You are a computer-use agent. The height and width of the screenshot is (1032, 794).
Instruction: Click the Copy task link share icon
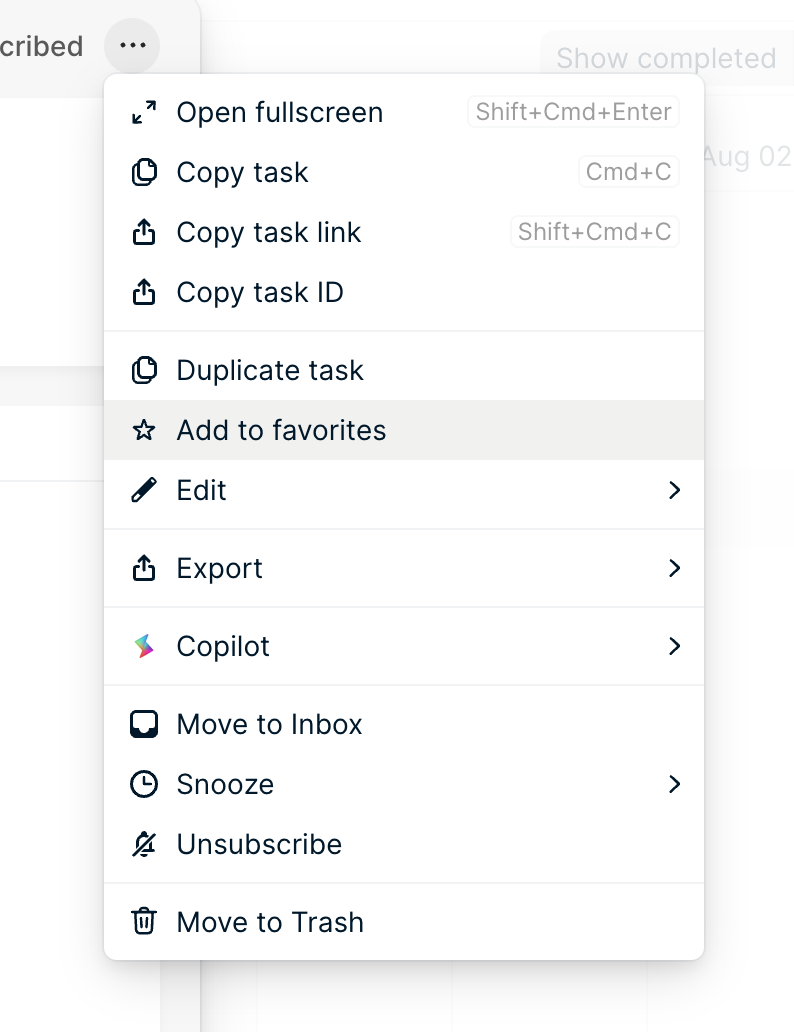[144, 231]
